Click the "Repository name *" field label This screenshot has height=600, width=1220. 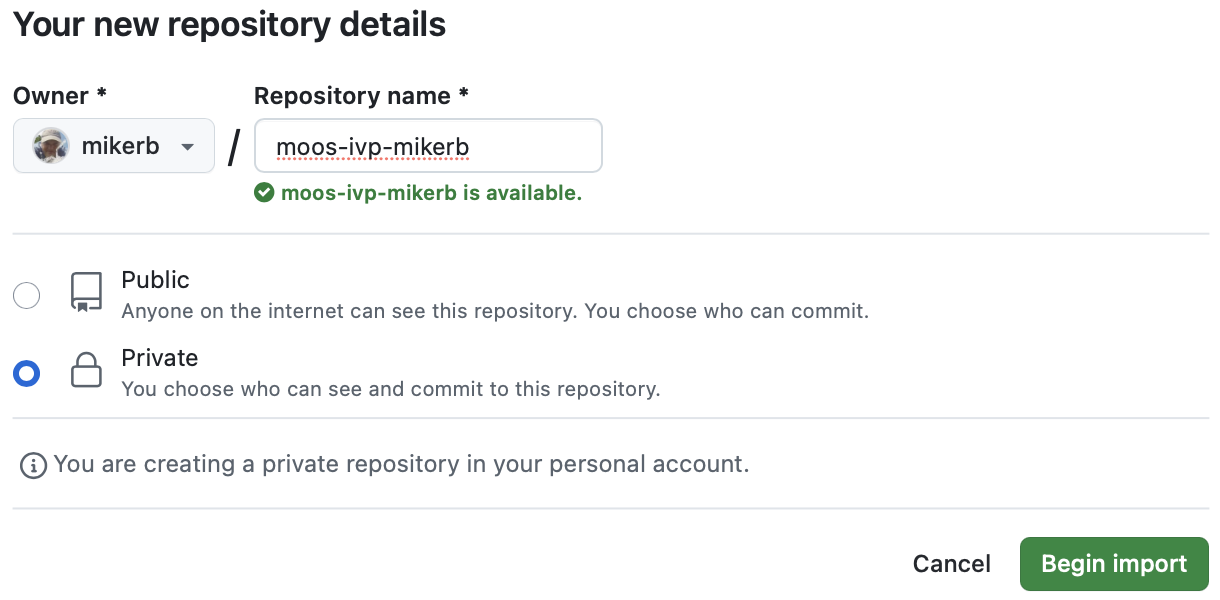(361, 96)
